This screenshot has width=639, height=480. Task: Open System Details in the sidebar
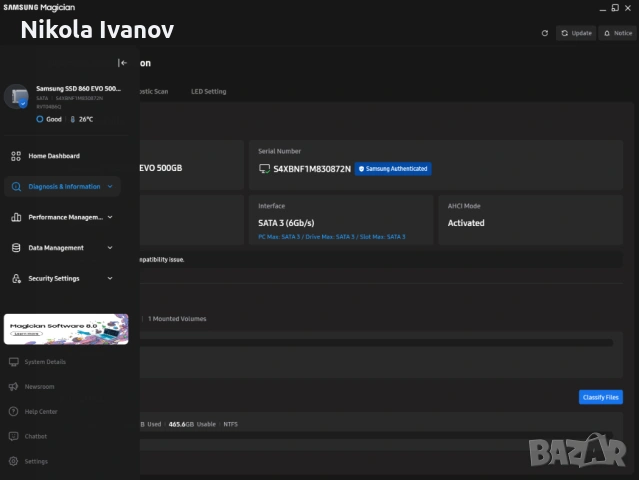(44, 362)
